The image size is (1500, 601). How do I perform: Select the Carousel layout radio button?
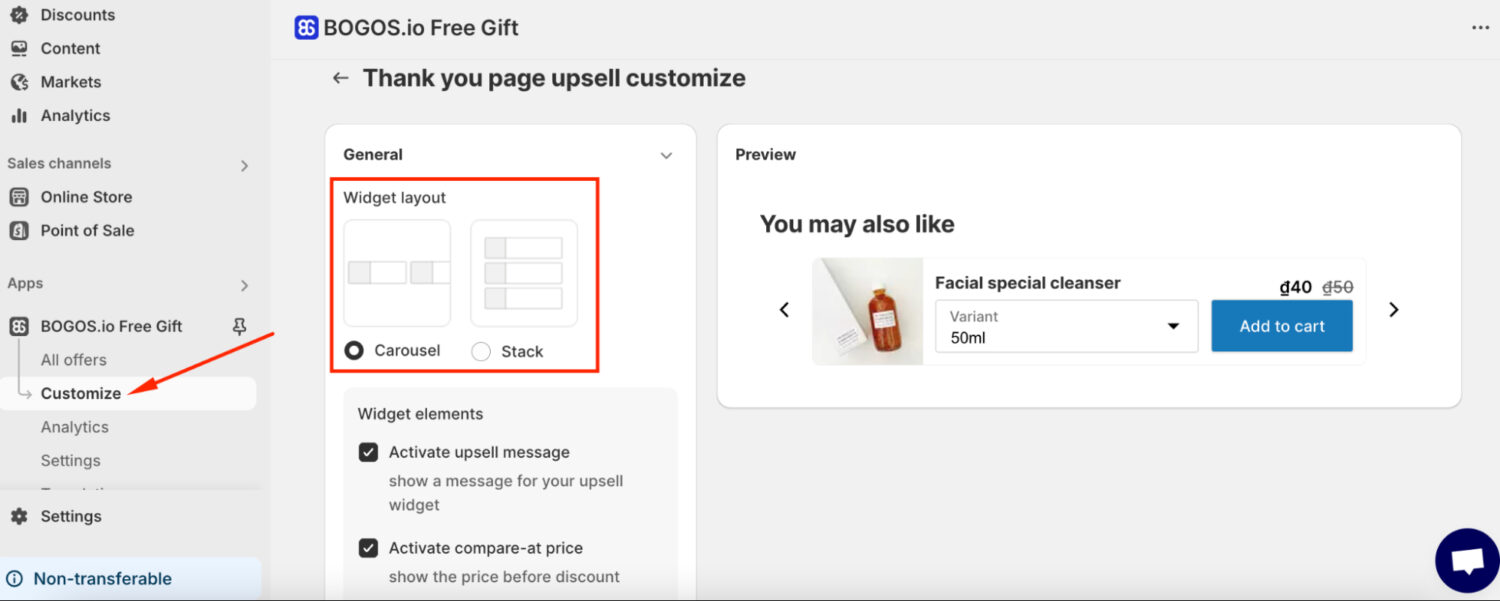click(x=354, y=351)
